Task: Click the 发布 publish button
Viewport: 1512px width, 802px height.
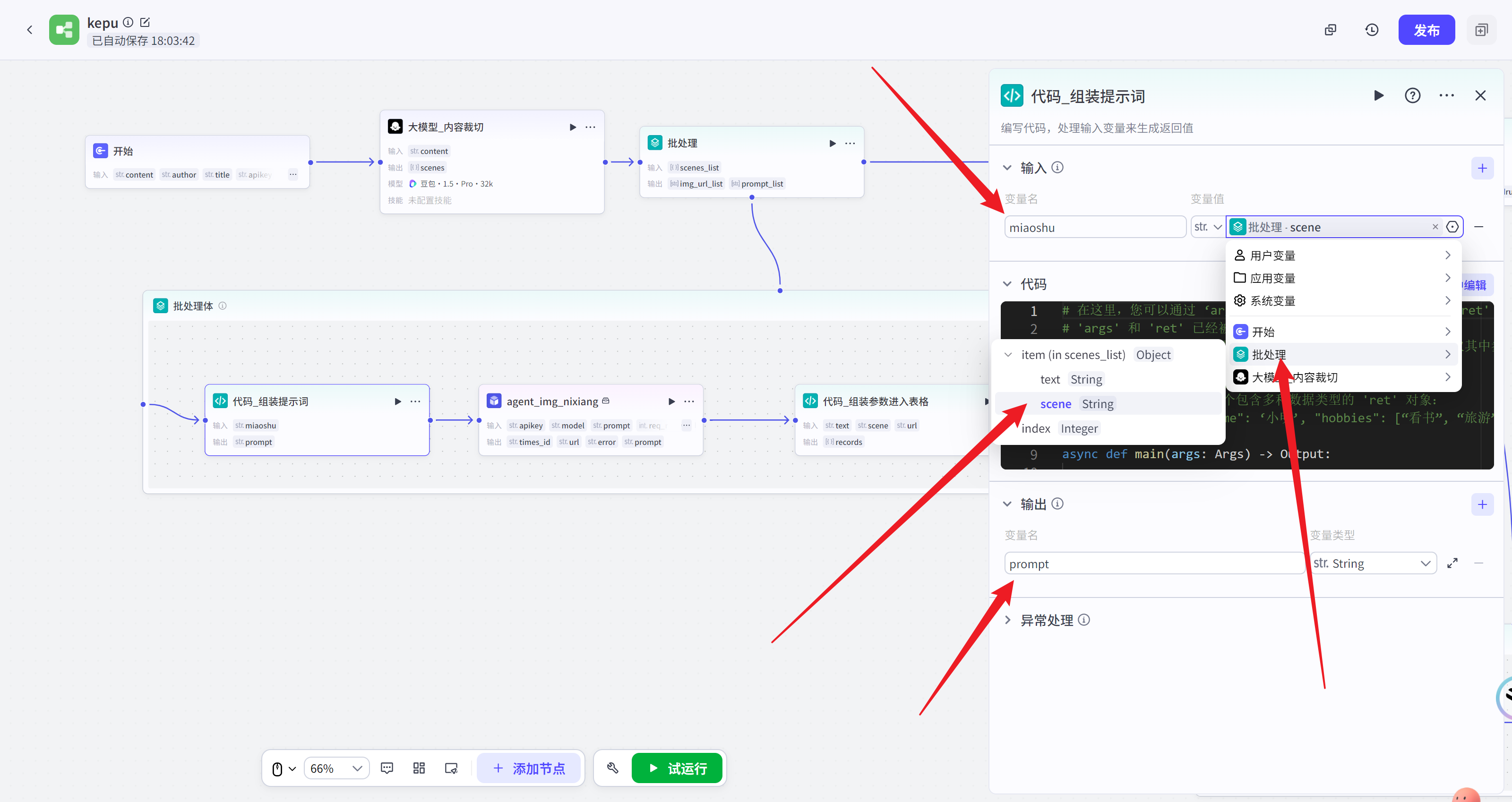Action: (x=1426, y=30)
